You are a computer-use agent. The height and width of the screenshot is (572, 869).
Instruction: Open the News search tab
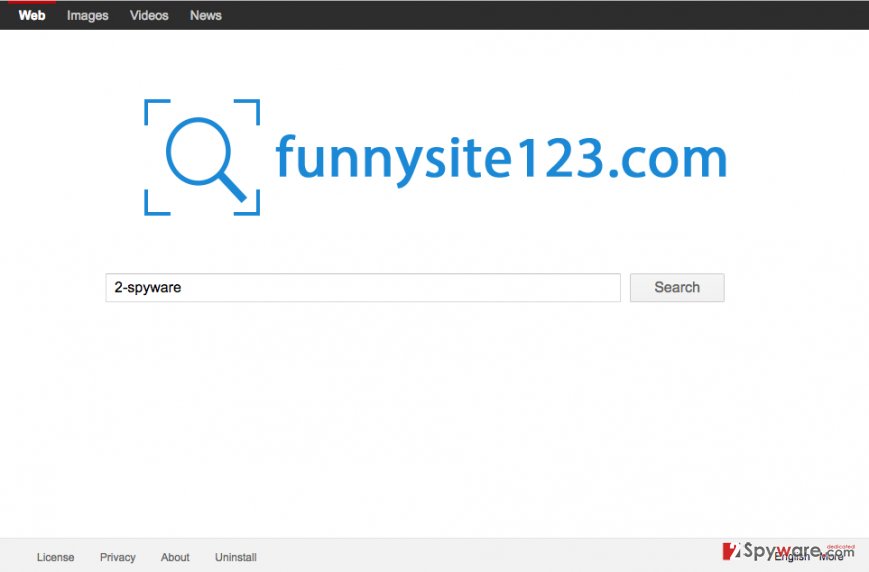tap(206, 16)
